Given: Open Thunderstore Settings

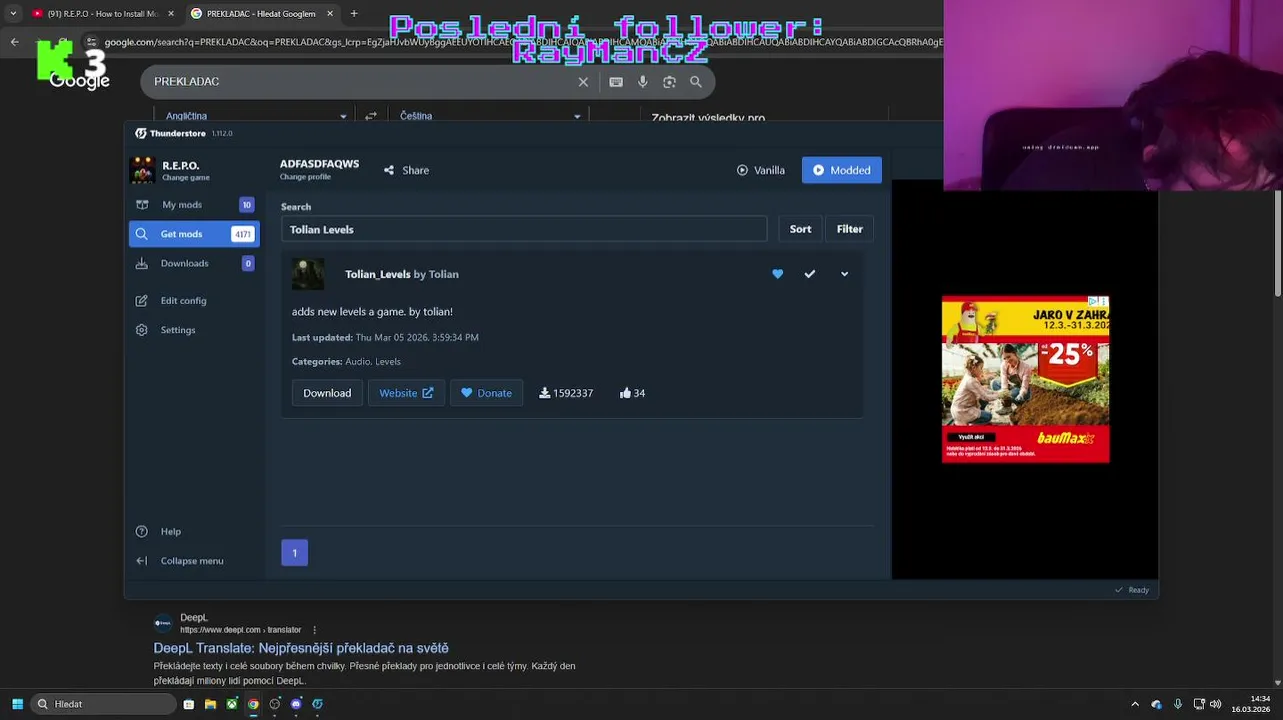Looking at the screenshot, I should tap(178, 330).
